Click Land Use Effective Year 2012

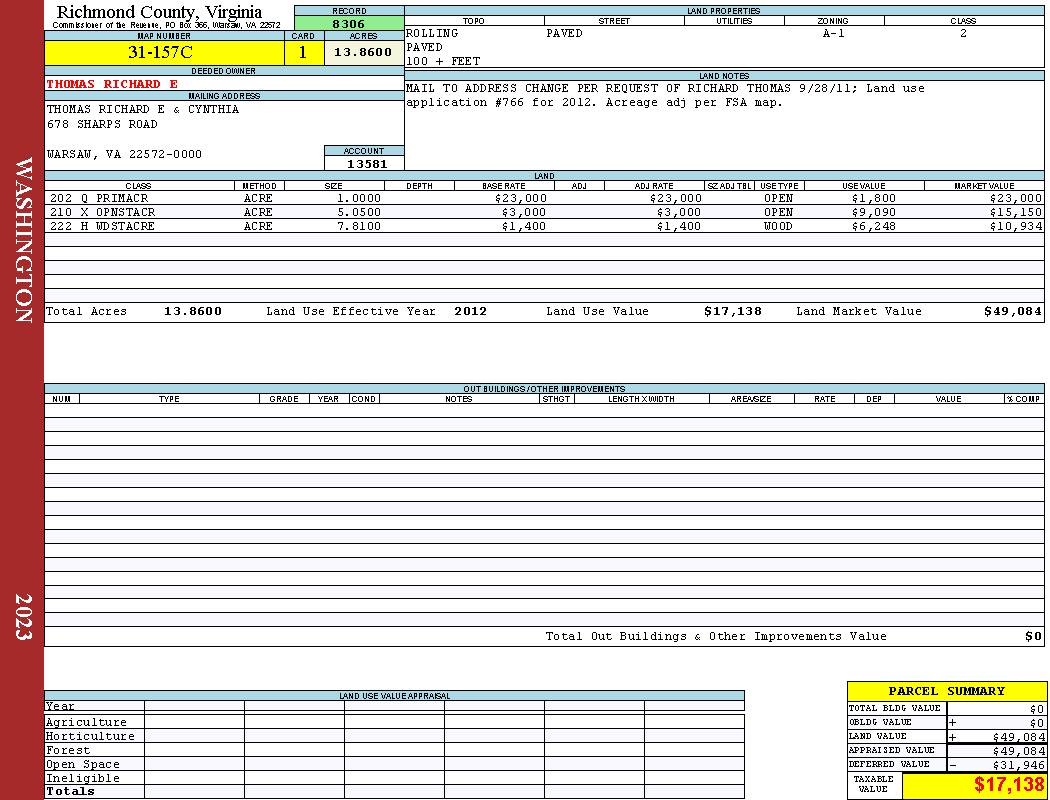[x=470, y=311]
